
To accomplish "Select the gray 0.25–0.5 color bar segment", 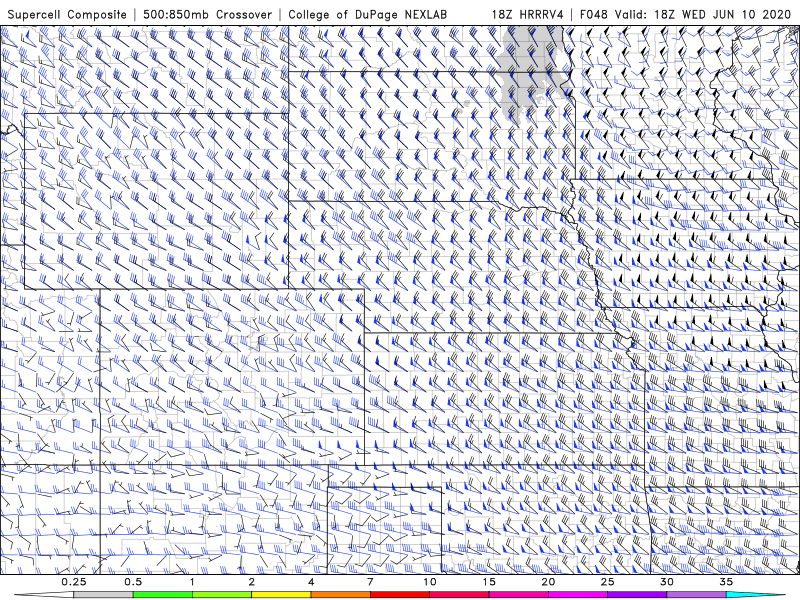I will tap(103, 595).
